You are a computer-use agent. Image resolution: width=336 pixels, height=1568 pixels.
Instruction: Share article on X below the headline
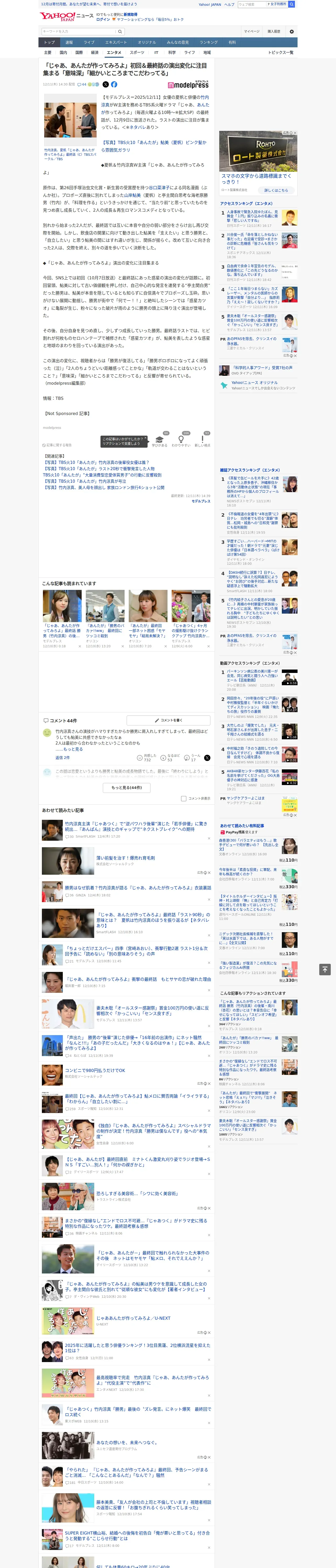click(105, 85)
